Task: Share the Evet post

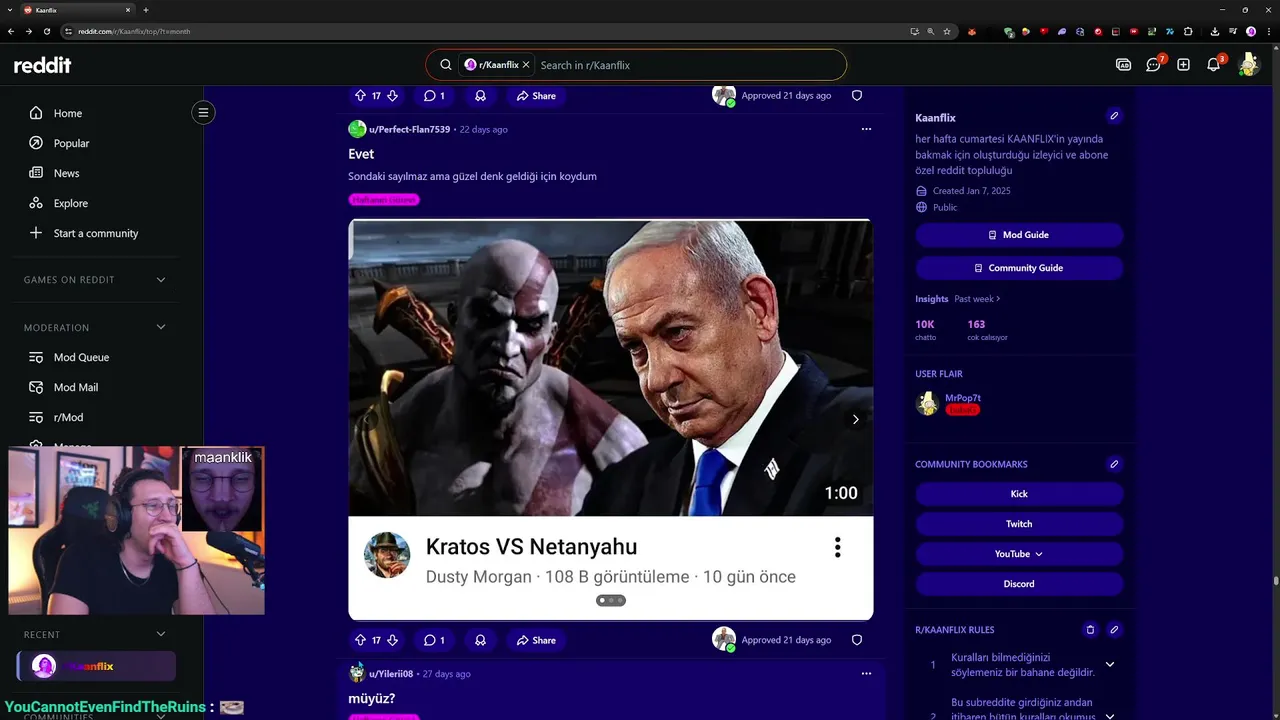Action: 536,640
